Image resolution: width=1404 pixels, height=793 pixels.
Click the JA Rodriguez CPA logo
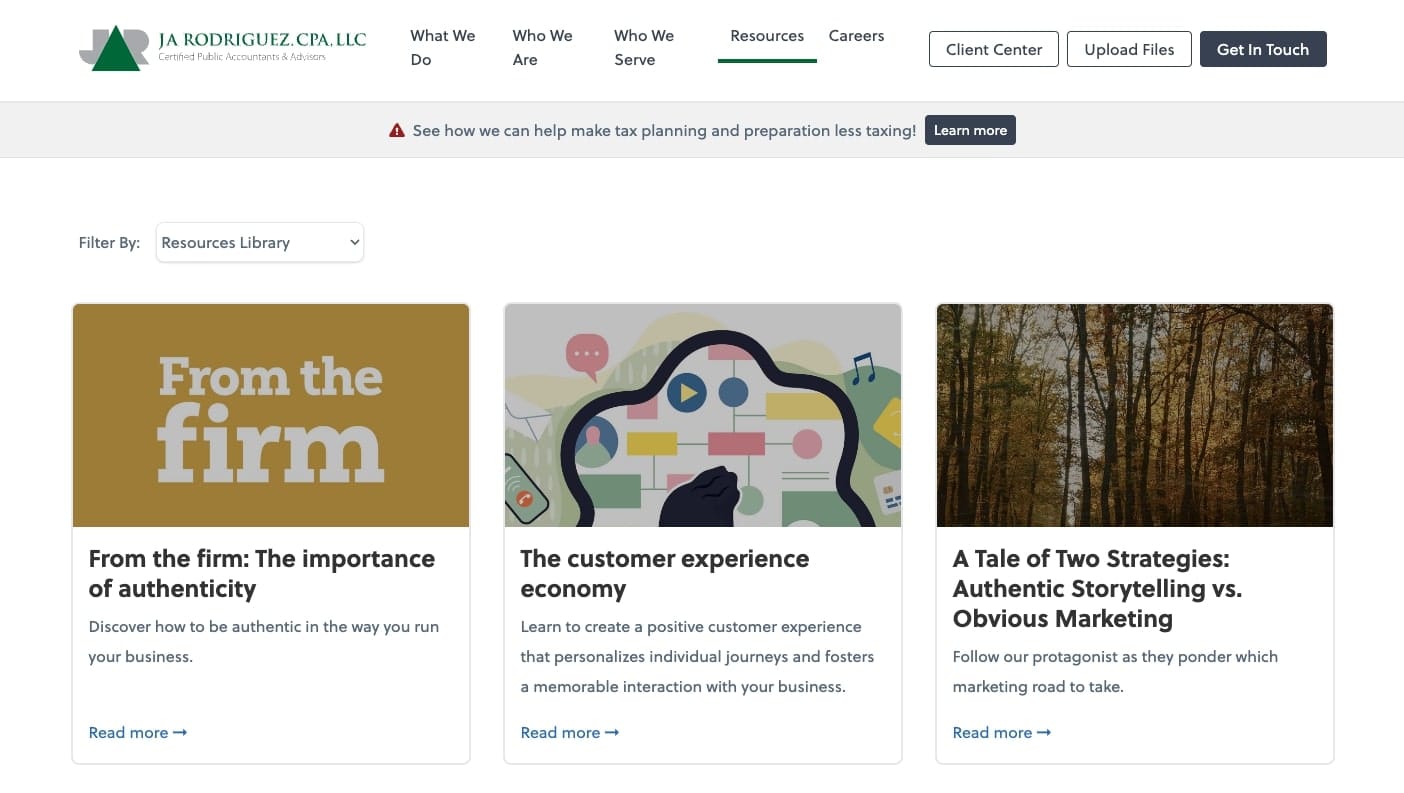(x=222, y=48)
